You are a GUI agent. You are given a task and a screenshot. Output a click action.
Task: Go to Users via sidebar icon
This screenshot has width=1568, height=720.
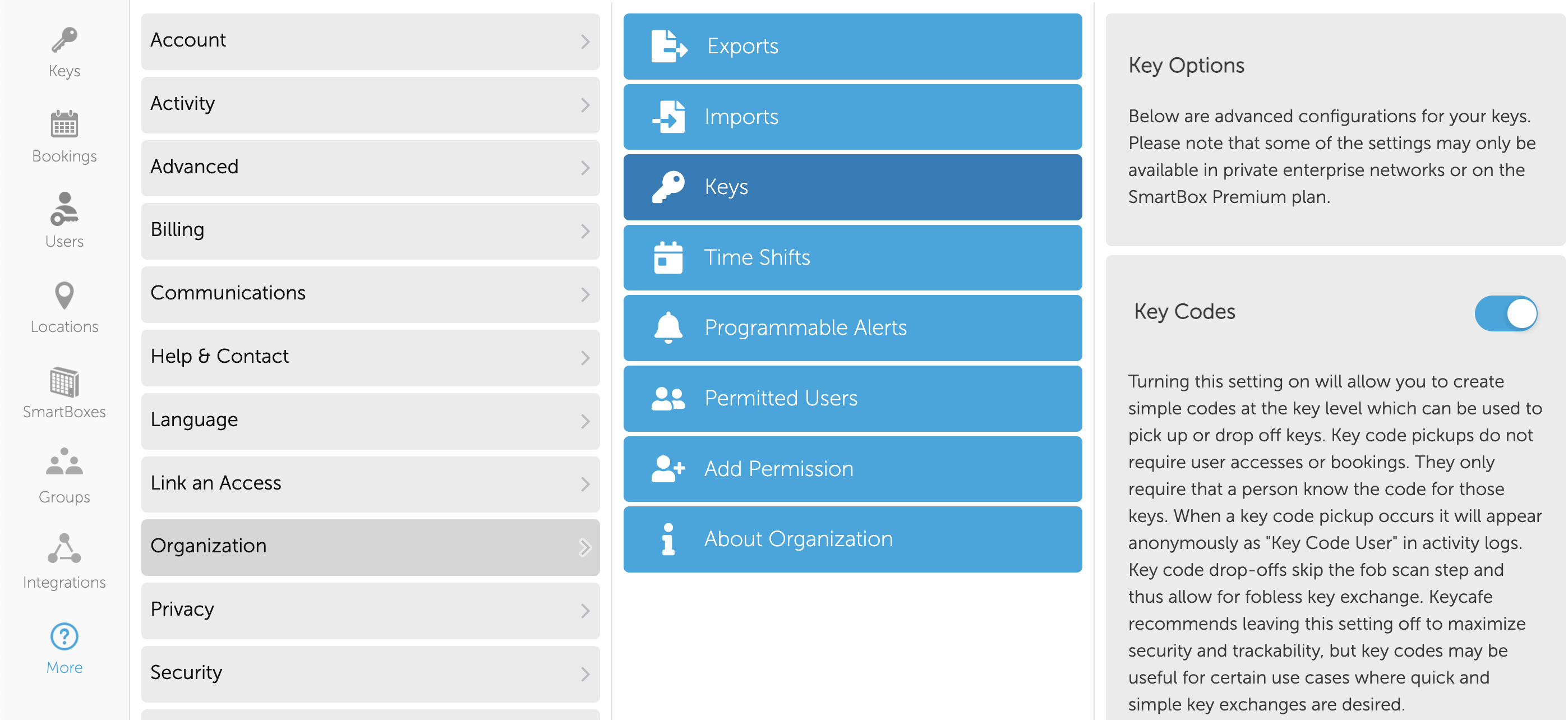64,210
